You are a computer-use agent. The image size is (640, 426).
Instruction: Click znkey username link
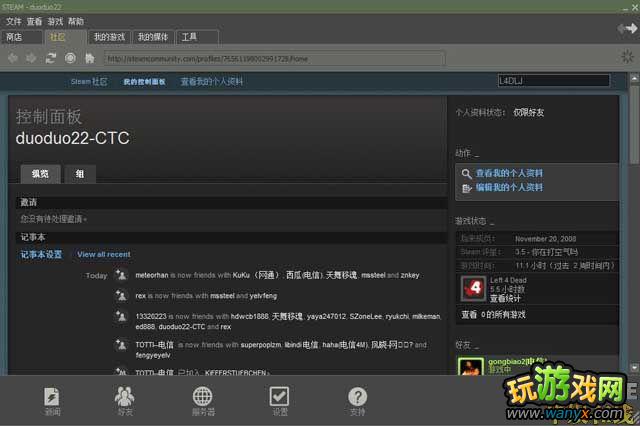[x=410, y=275]
